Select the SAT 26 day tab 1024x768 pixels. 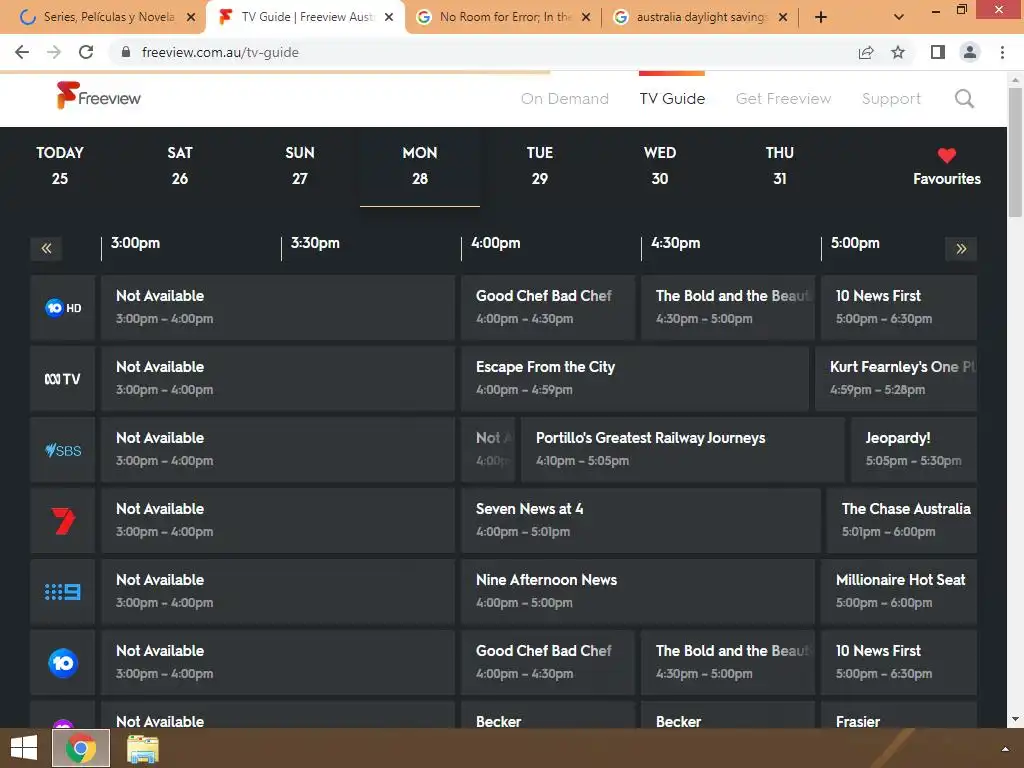180,166
